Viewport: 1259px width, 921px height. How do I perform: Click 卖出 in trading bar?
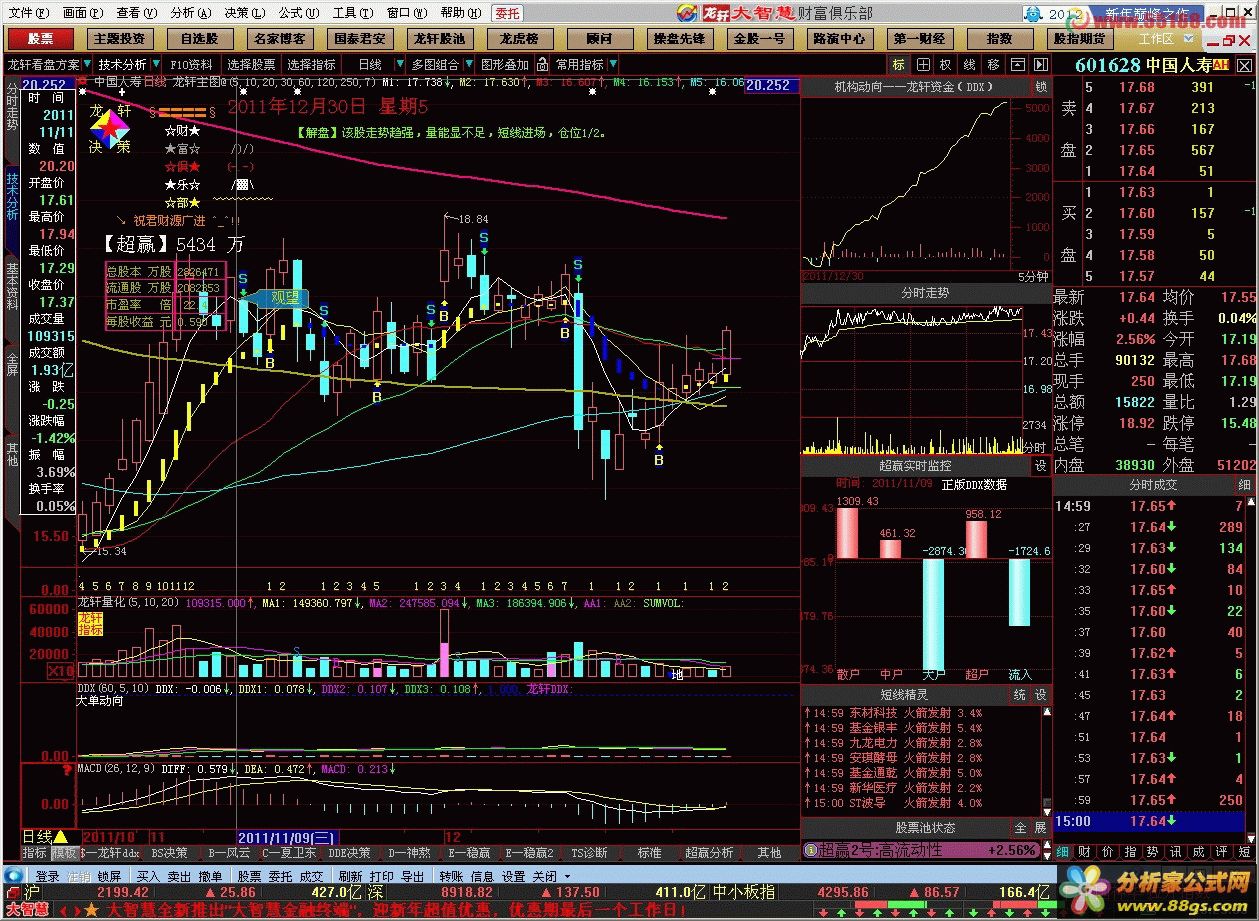[179, 876]
